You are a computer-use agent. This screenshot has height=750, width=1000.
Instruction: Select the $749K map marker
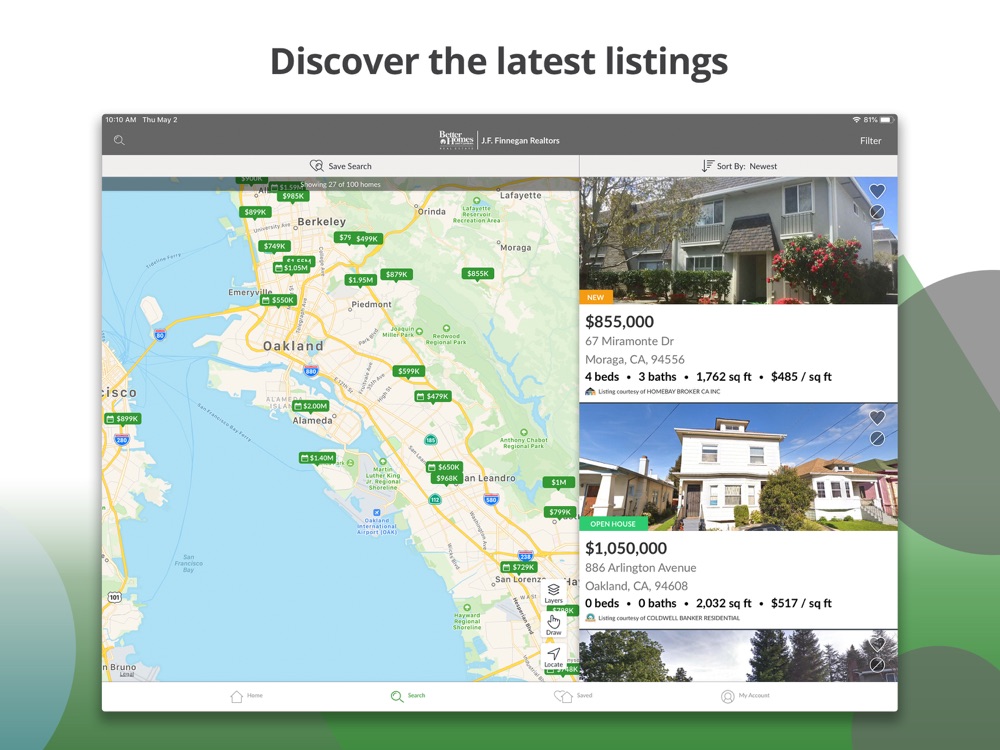[x=275, y=246]
